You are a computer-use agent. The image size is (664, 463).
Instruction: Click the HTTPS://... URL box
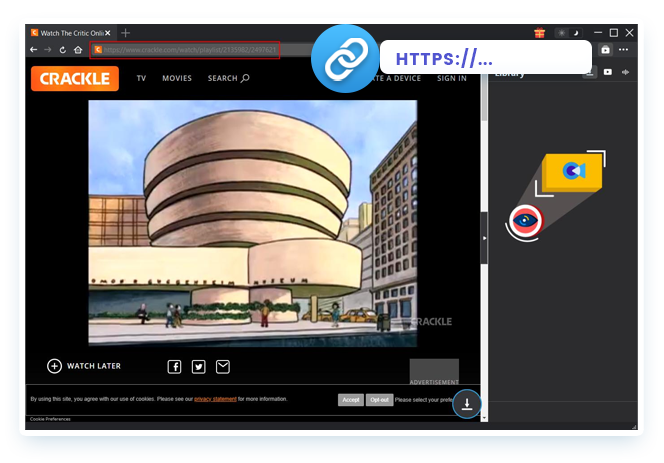tap(486, 57)
